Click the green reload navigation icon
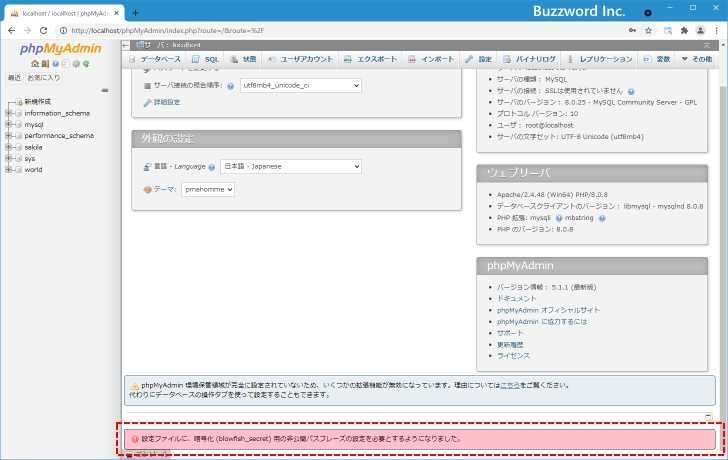Screen dimensions: 728x460 pos(86,64)
